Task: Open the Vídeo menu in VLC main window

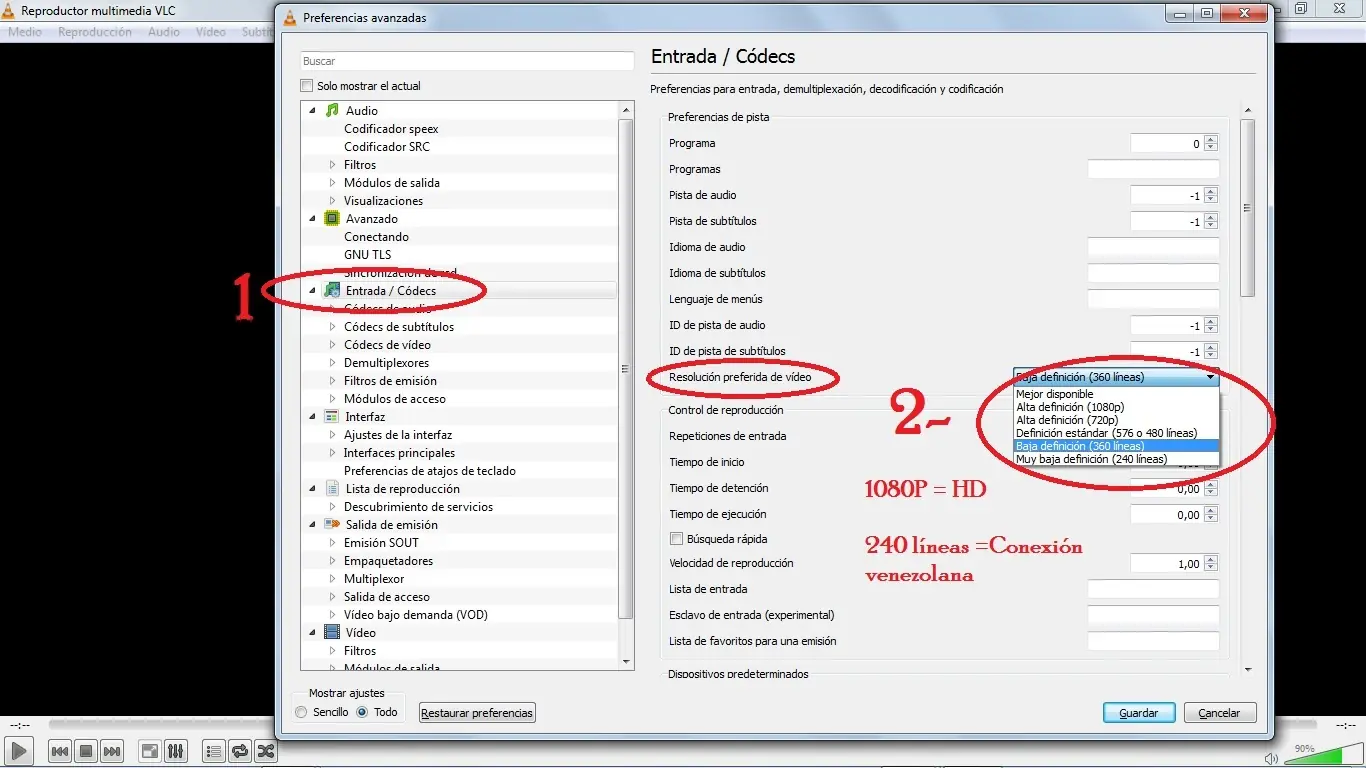Action: pos(211,32)
